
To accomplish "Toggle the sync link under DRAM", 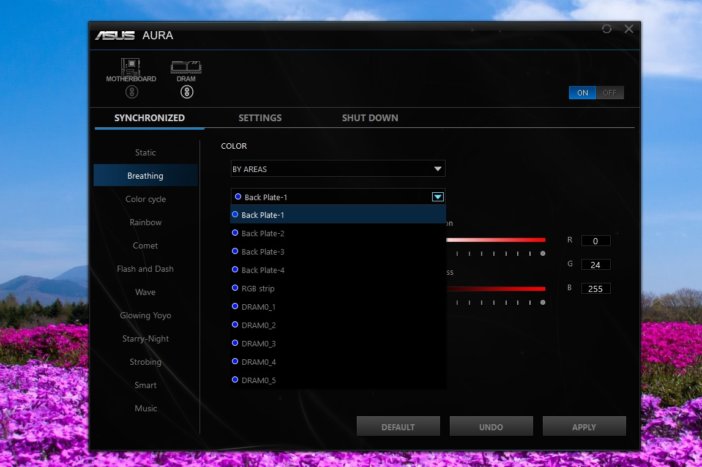I will pos(187,92).
